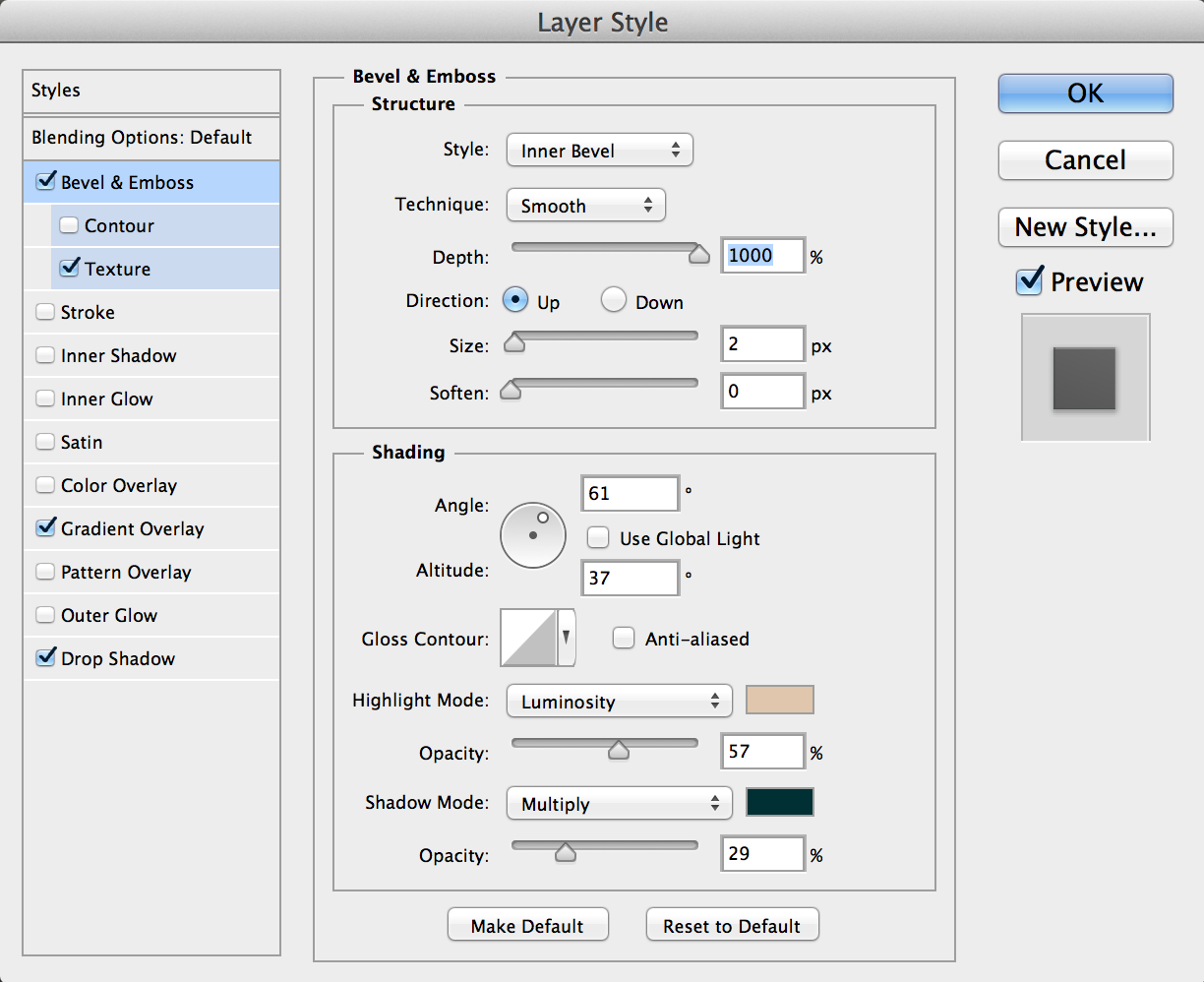This screenshot has height=982, width=1204.
Task: Click the angle and altitude light dial
Action: (533, 535)
